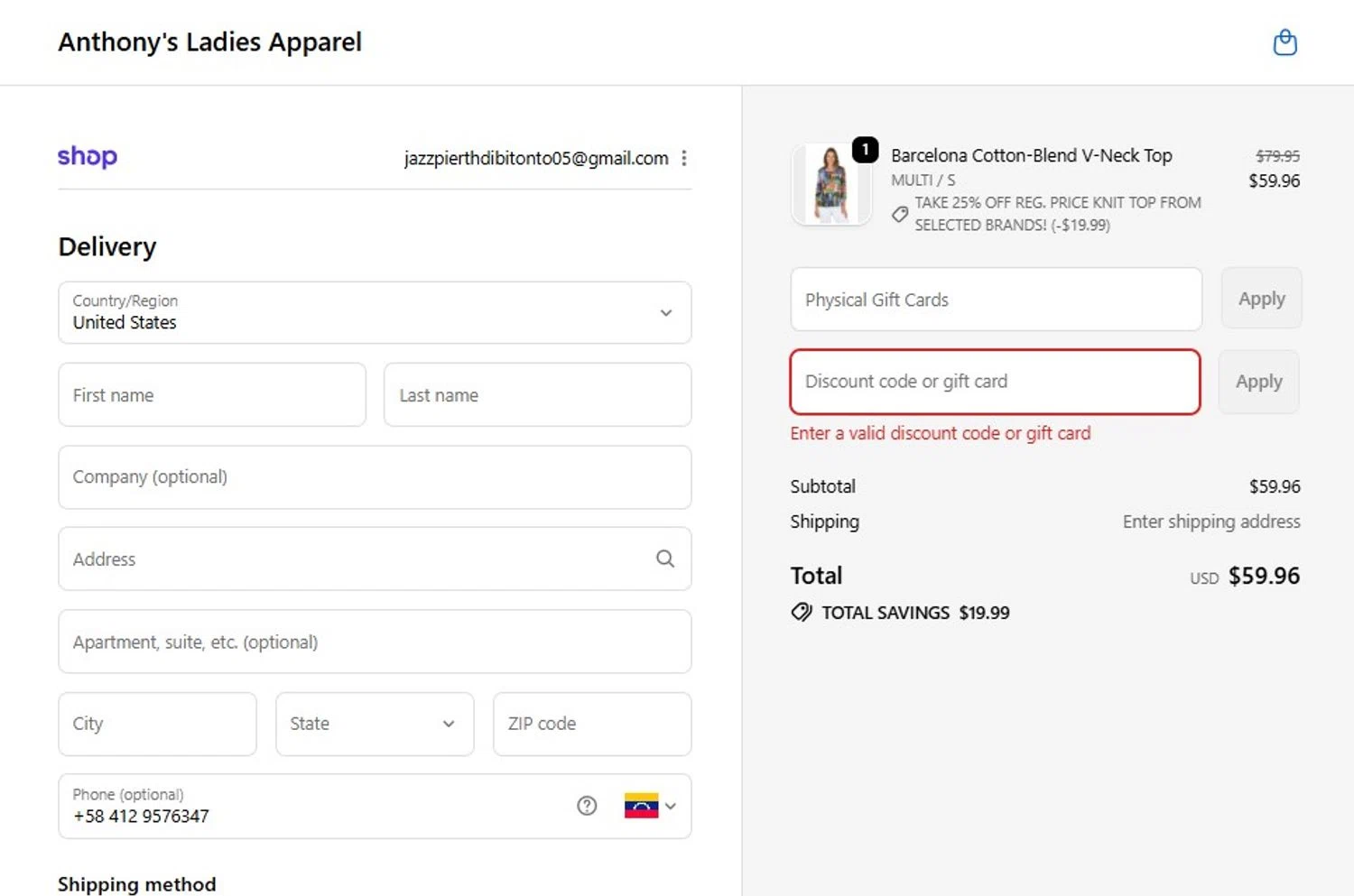Viewport: 1354px width, 896px height.
Task: Focus the First name field
Action: 212,394
